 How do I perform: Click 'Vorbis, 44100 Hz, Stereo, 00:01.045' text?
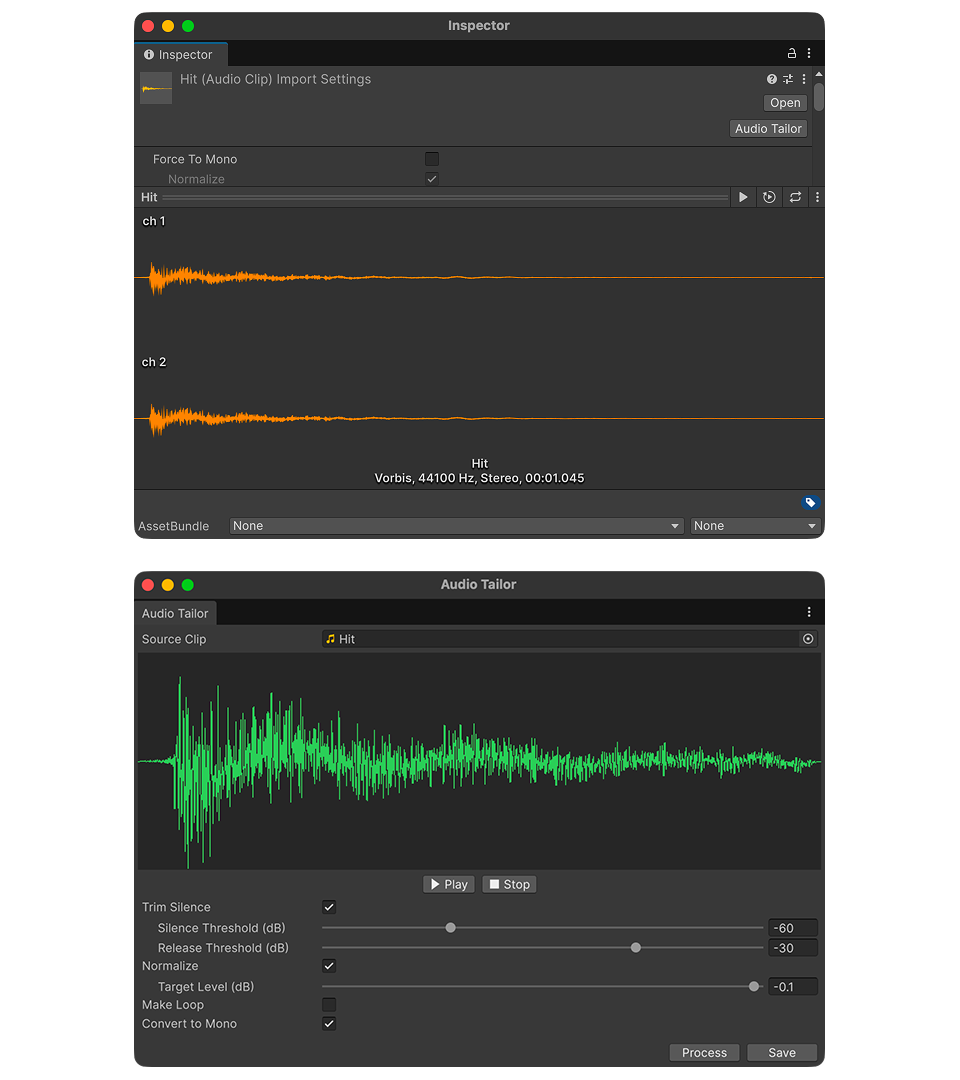click(x=479, y=478)
